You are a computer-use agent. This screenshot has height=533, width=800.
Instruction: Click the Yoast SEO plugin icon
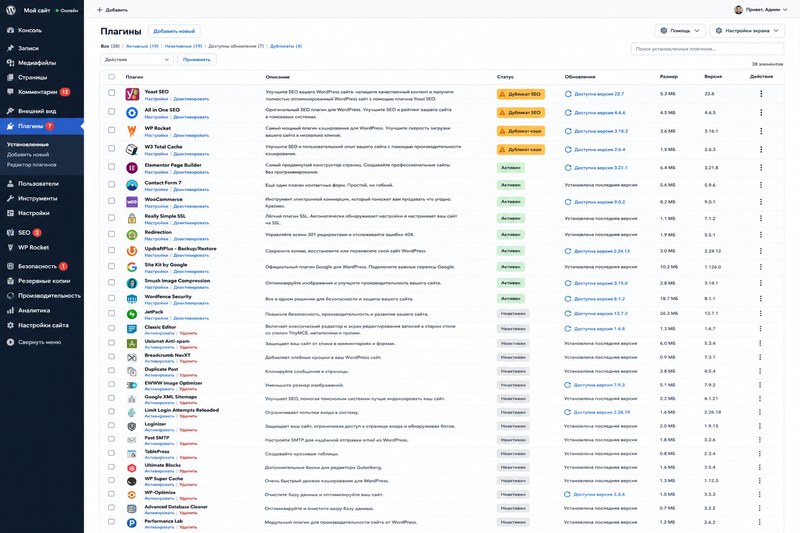point(132,94)
